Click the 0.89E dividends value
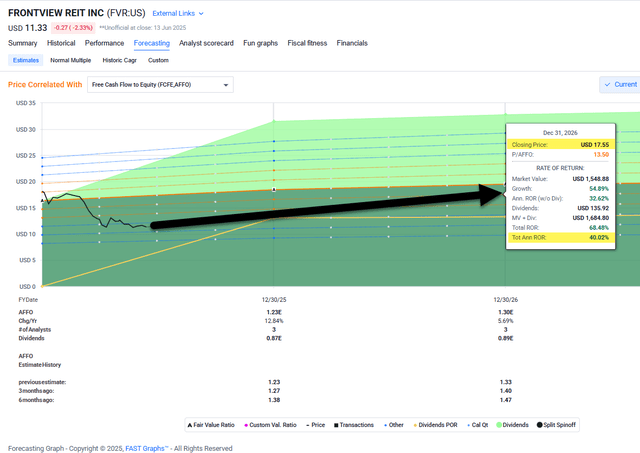640x453 pixels. (x=505, y=338)
